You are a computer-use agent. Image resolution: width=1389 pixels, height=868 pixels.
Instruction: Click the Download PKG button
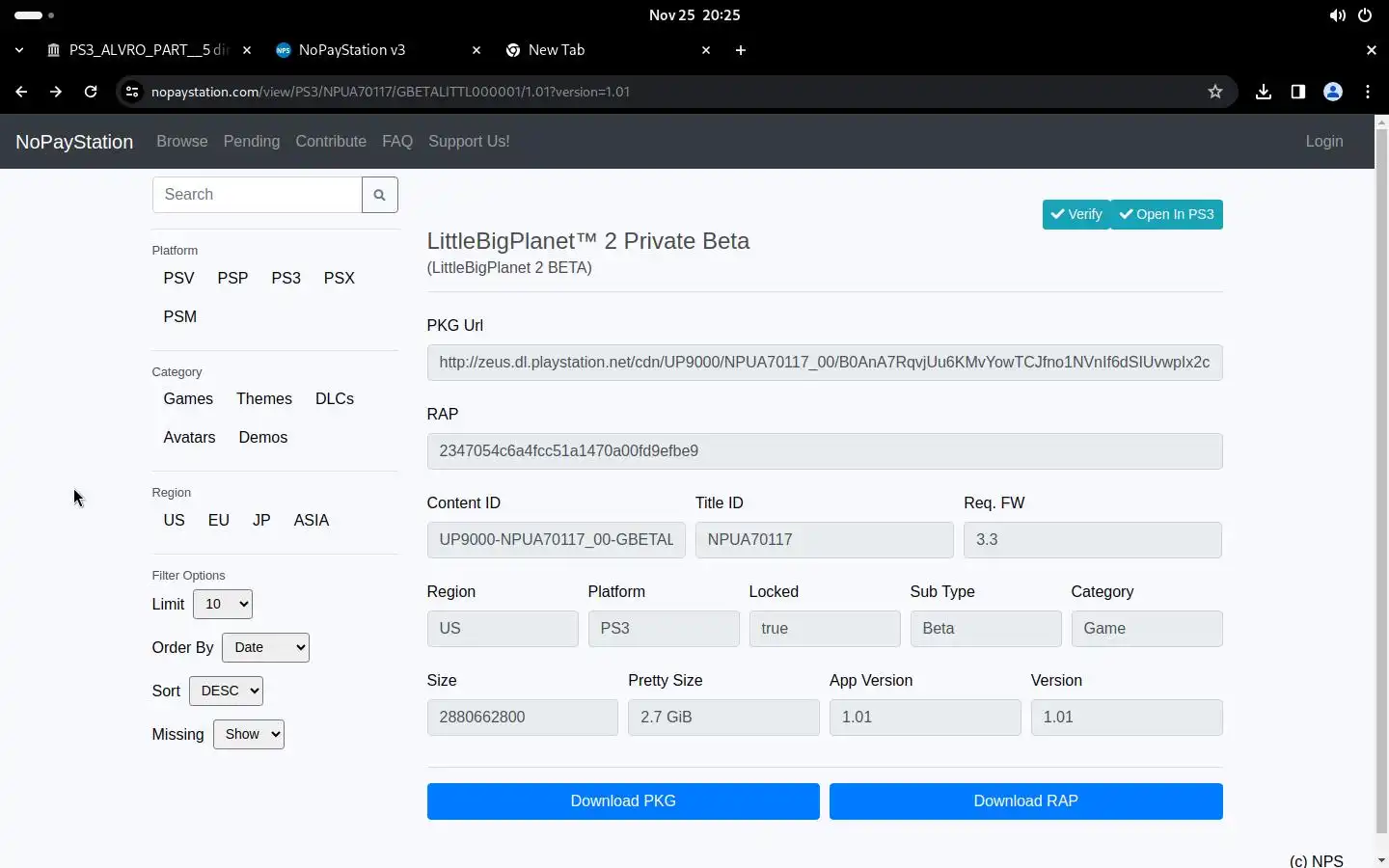pyautogui.click(x=623, y=801)
